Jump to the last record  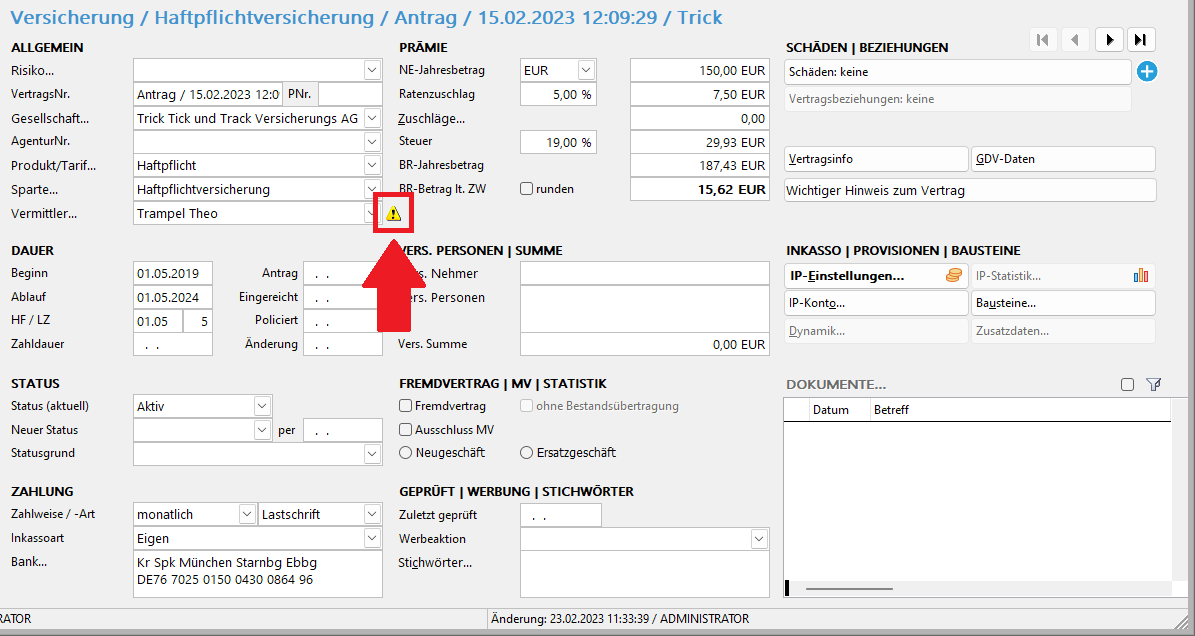[1141, 39]
